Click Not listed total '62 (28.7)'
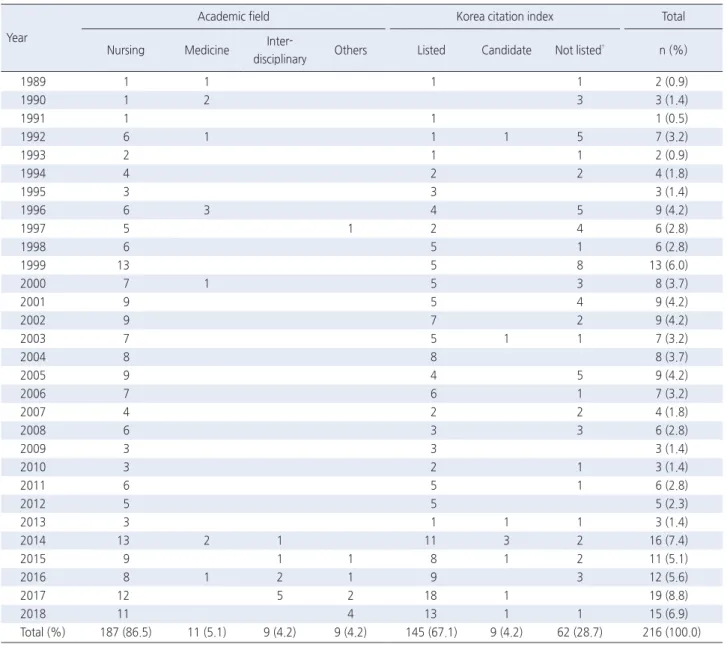This screenshot has height=647, width=727. [580, 632]
